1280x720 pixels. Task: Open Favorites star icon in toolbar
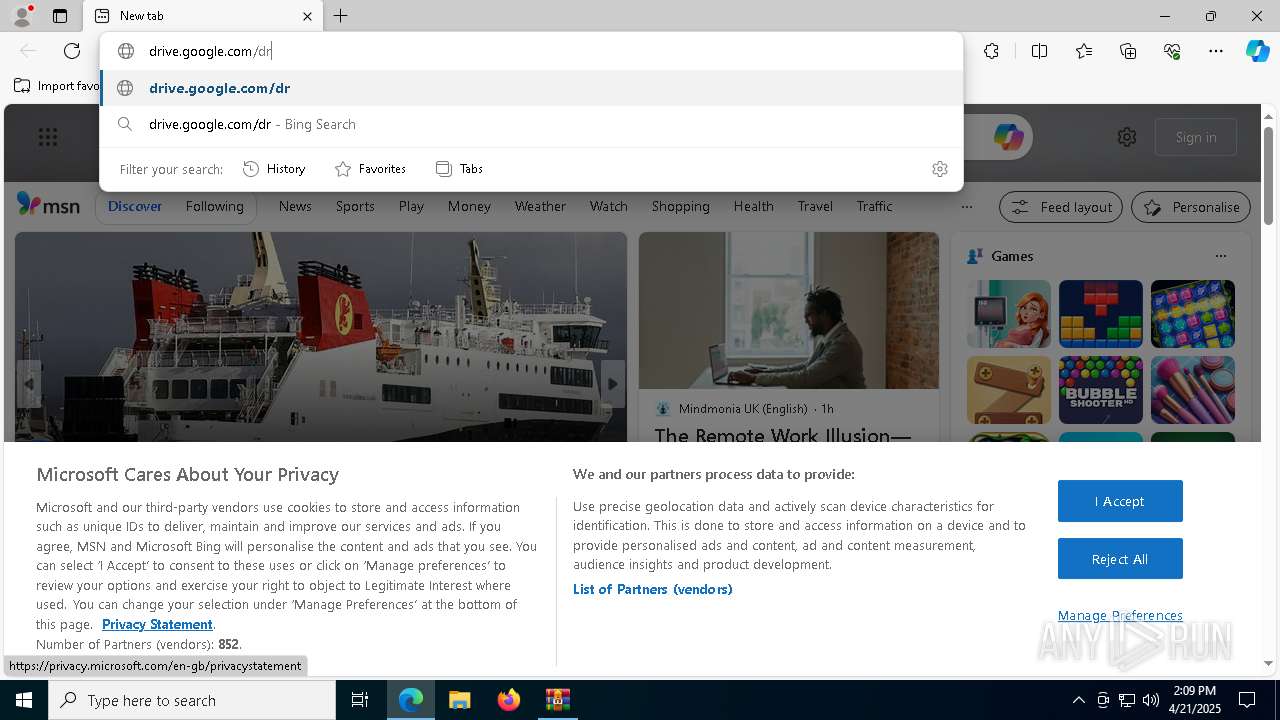[1084, 51]
